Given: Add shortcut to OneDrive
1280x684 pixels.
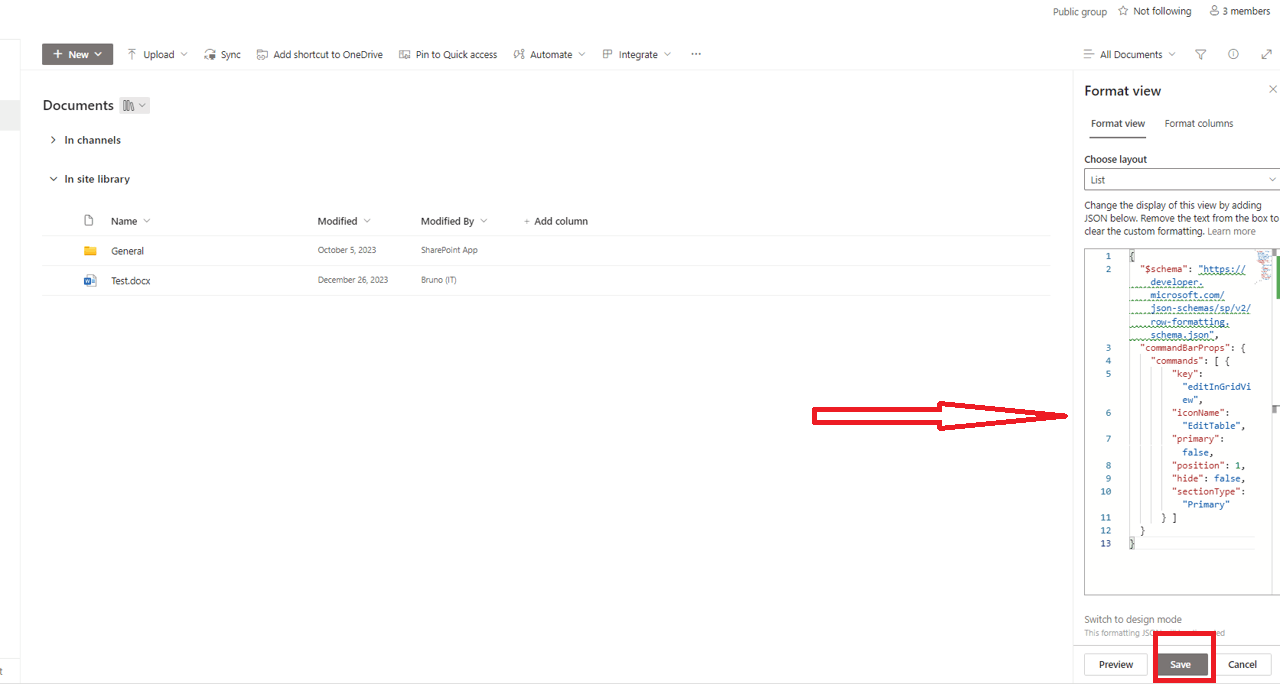Looking at the screenshot, I should click(x=319, y=54).
